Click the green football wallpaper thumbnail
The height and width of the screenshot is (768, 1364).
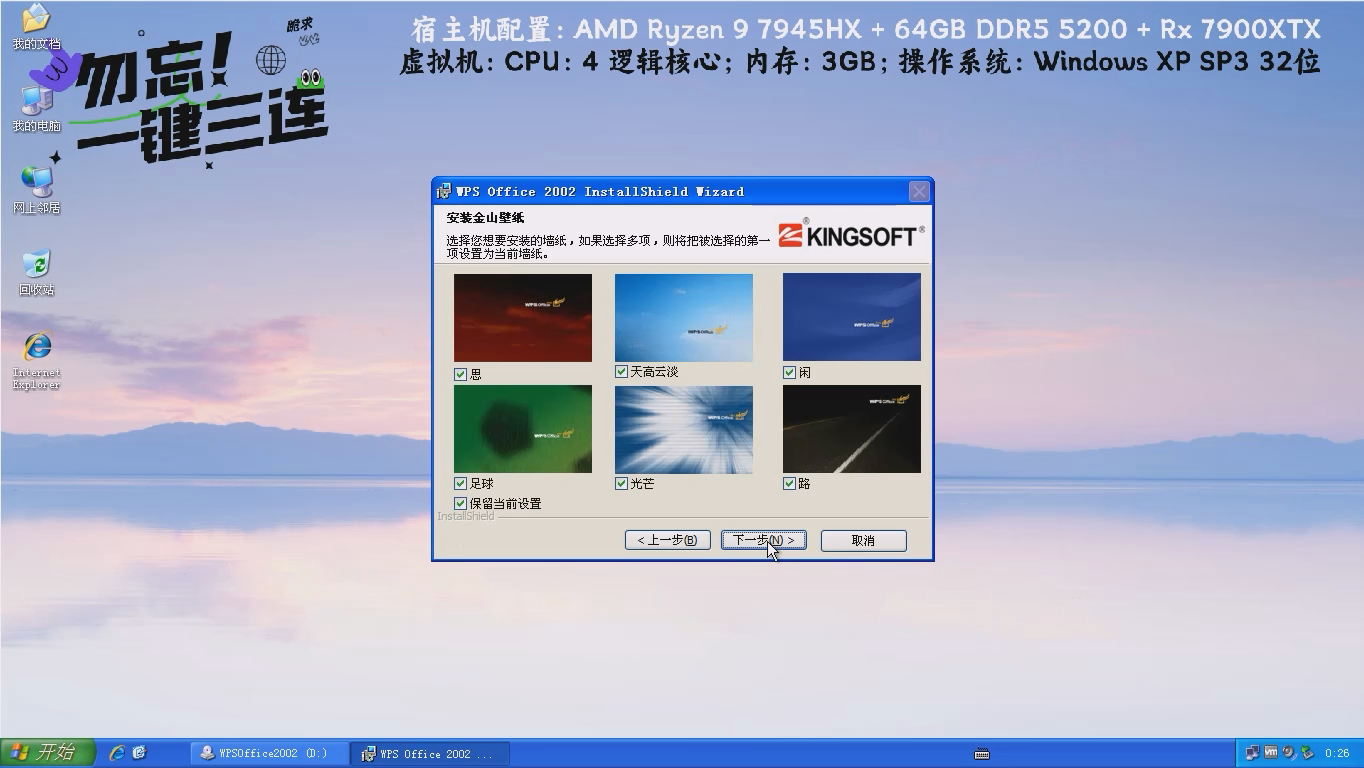[x=523, y=429]
